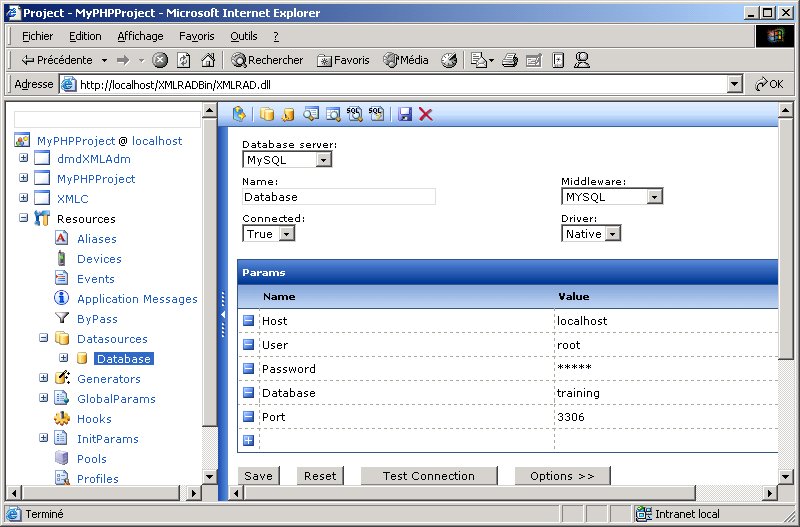This screenshot has width=800, height=527.
Task: Click the Options >> button
Action: (x=562, y=476)
